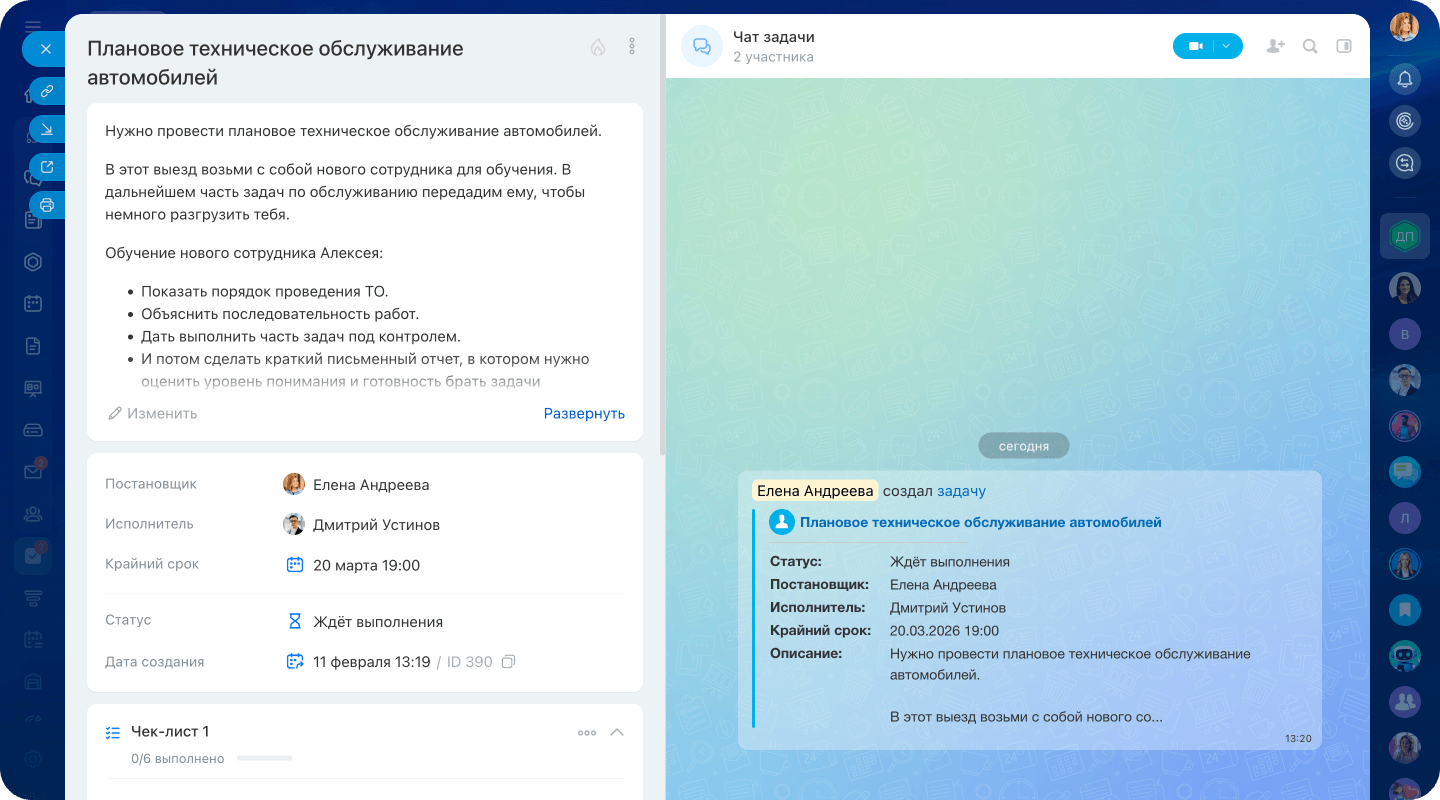Click Развернуть to expand the description
Screen dimensions: 1440x800
click(x=584, y=413)
